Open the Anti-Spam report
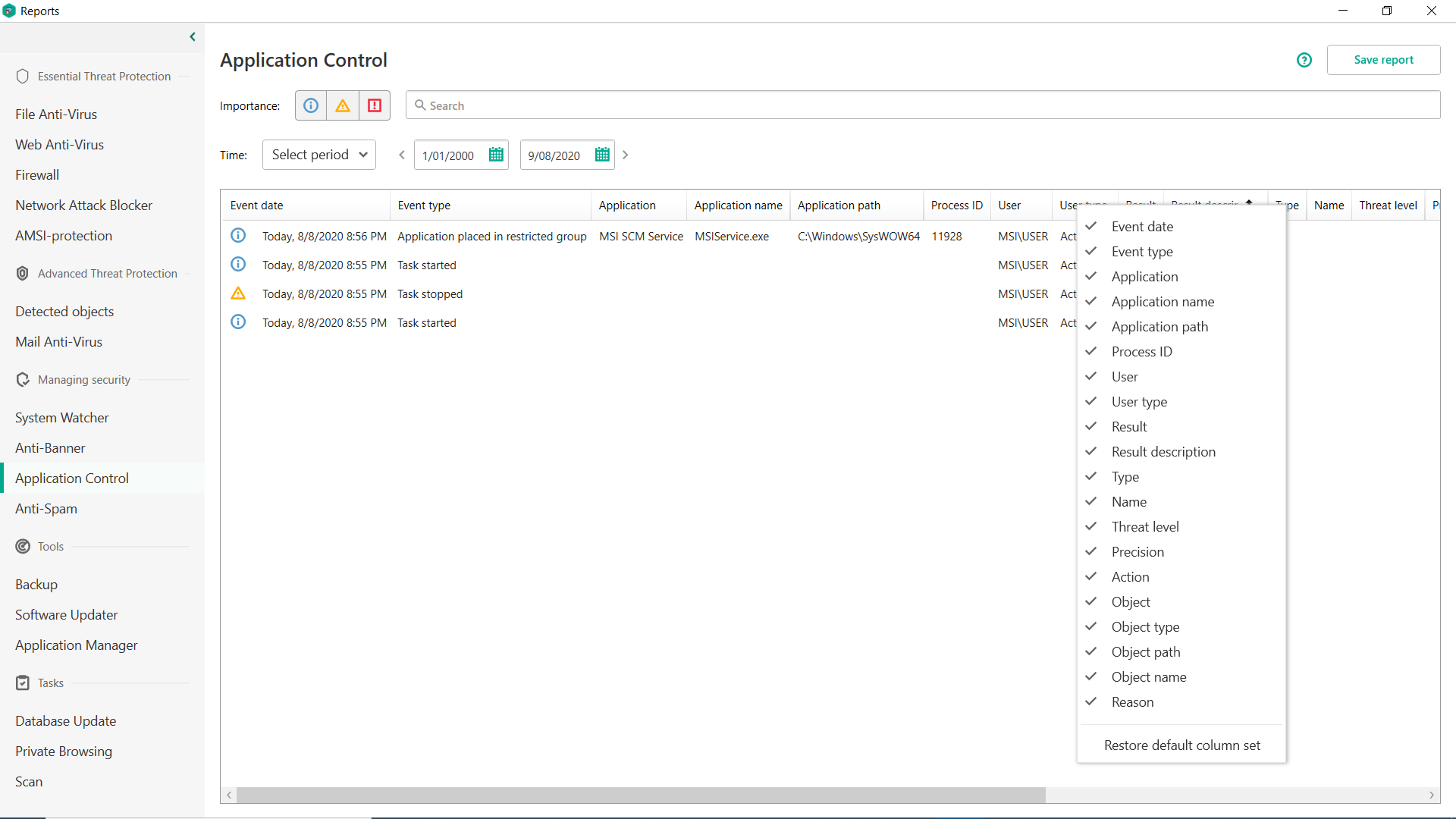The width and height of the screenshot is (1456, 819). 46,508
